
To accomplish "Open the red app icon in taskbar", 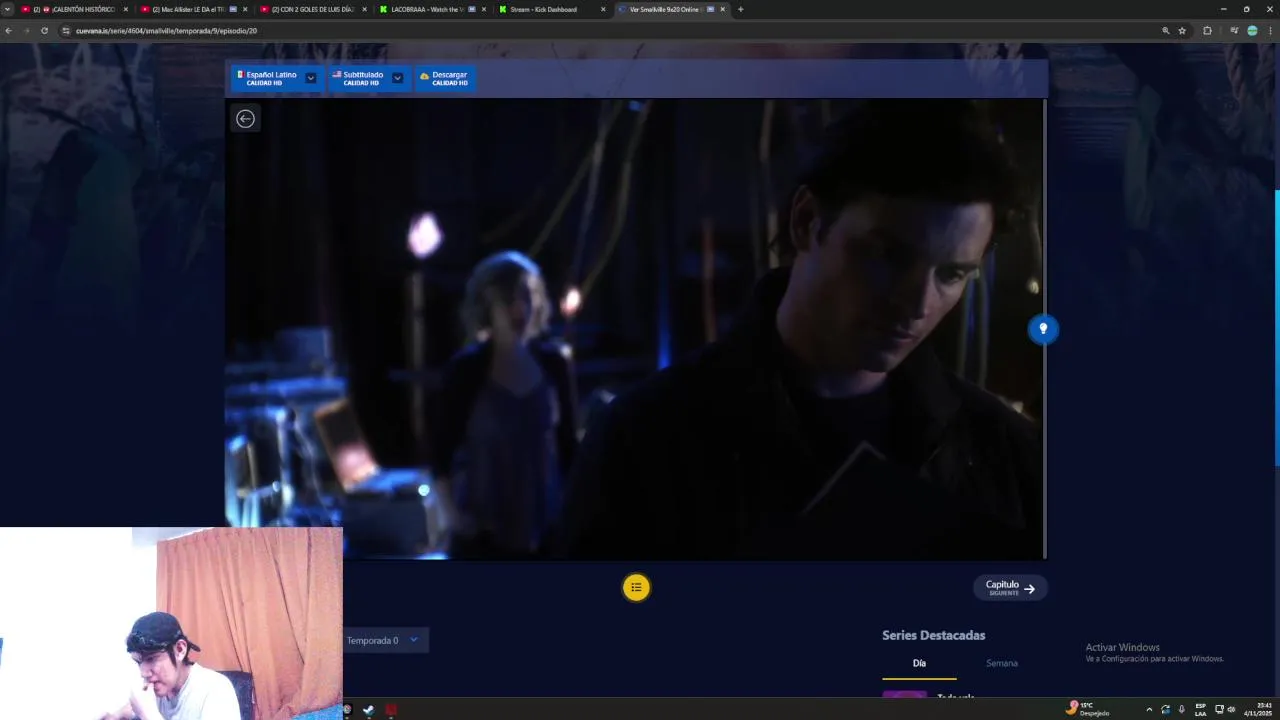I will click(391, 710).
